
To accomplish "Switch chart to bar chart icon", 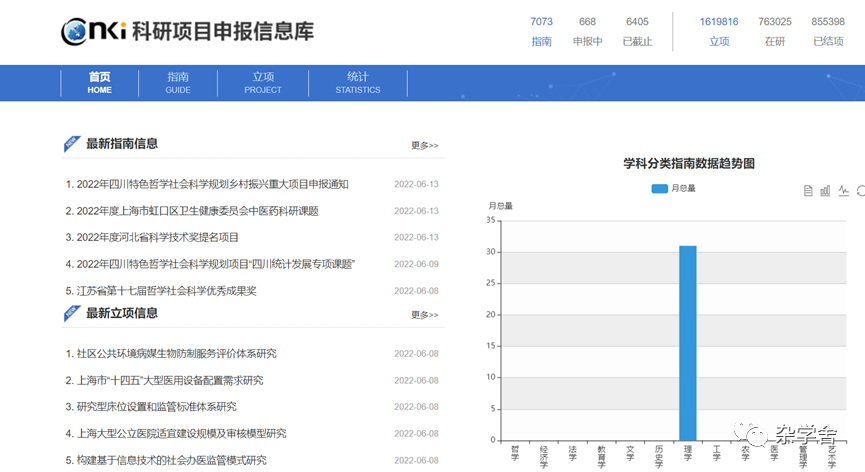I will click(826, 191).
